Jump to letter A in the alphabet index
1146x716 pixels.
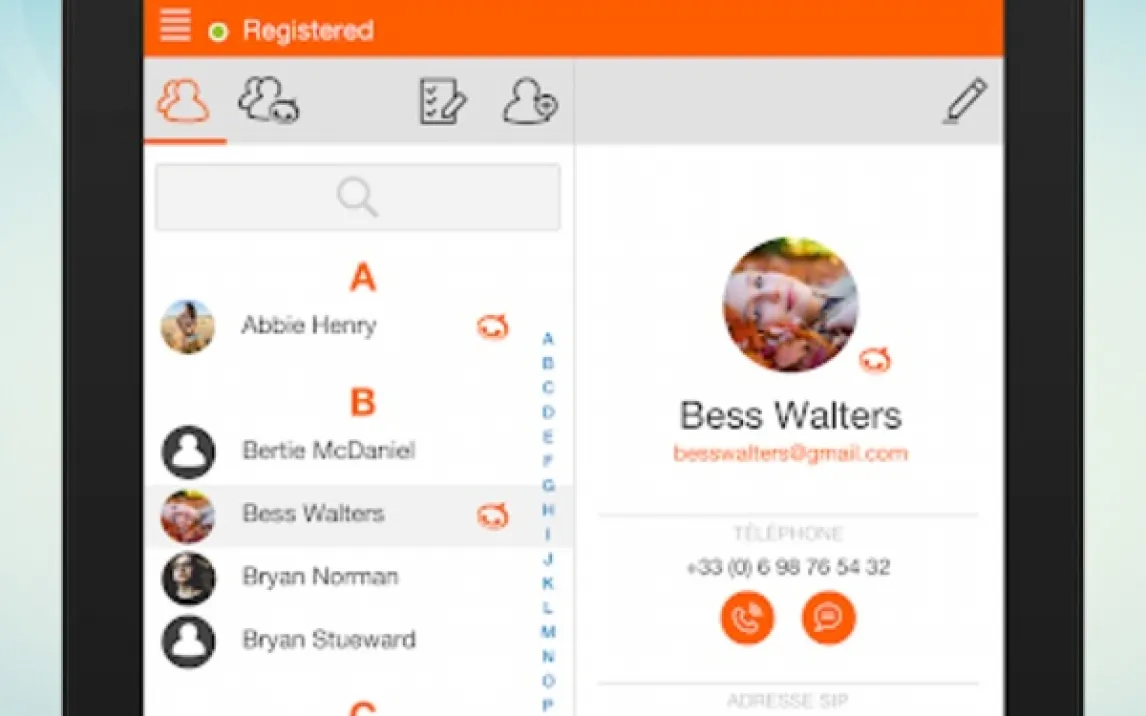[548, 339]
